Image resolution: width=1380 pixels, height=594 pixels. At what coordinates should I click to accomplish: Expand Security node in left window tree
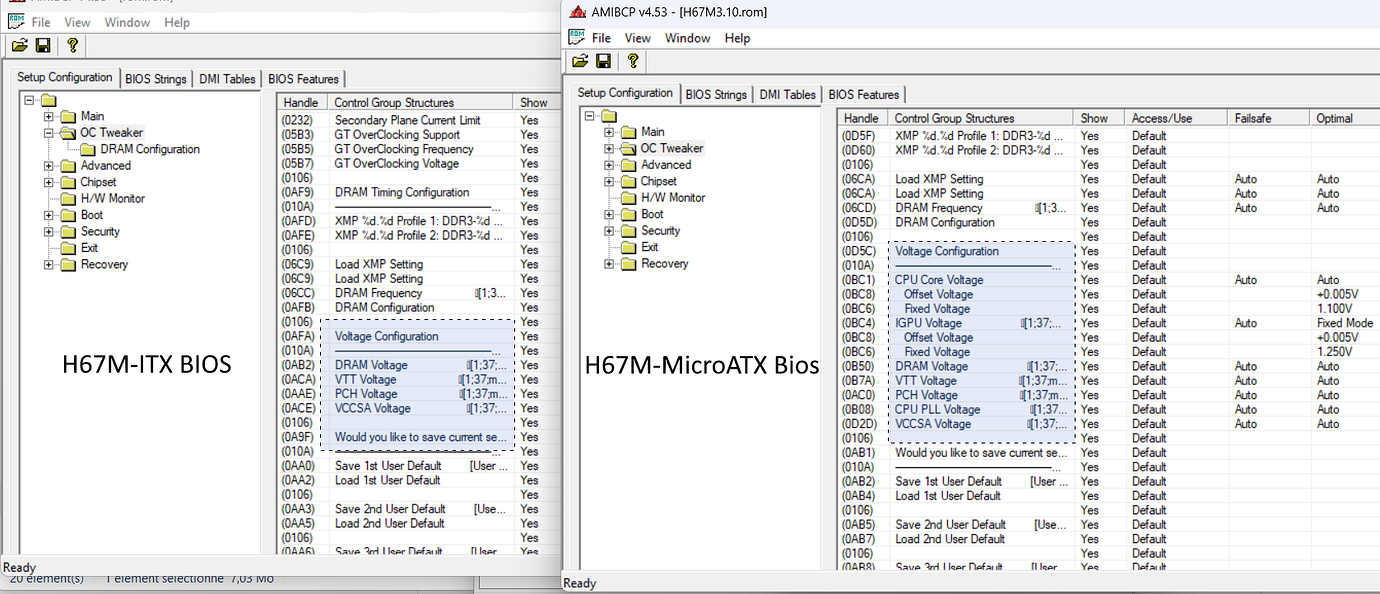48,231
